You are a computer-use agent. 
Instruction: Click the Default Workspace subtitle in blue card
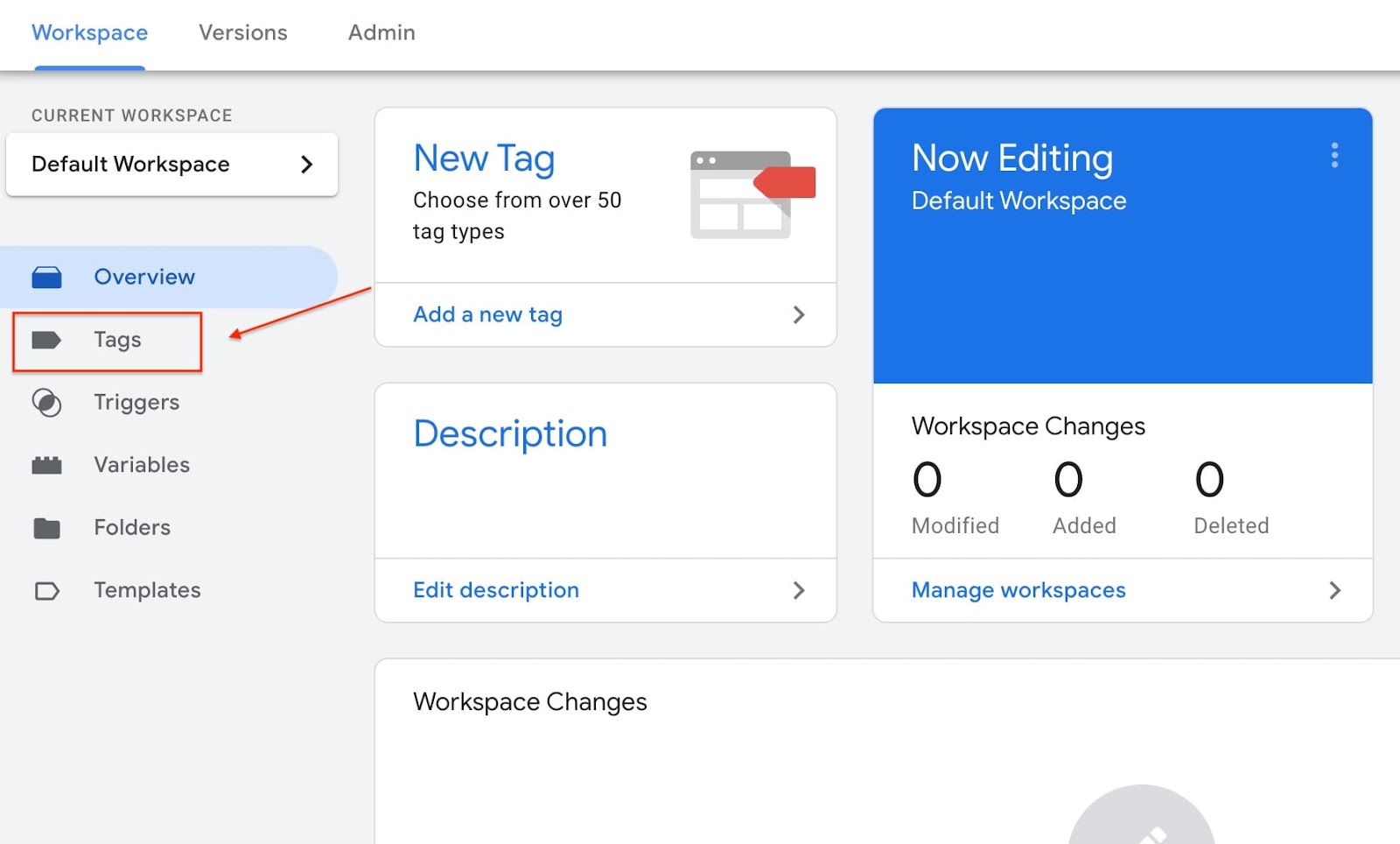click(1018, 201)
